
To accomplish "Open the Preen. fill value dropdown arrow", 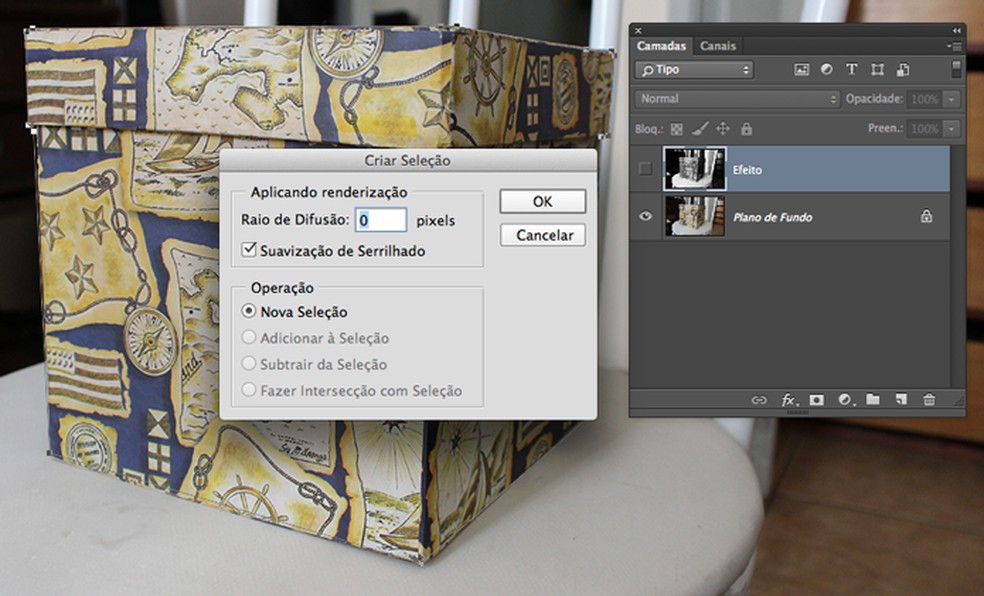I will tap(952, 129).
